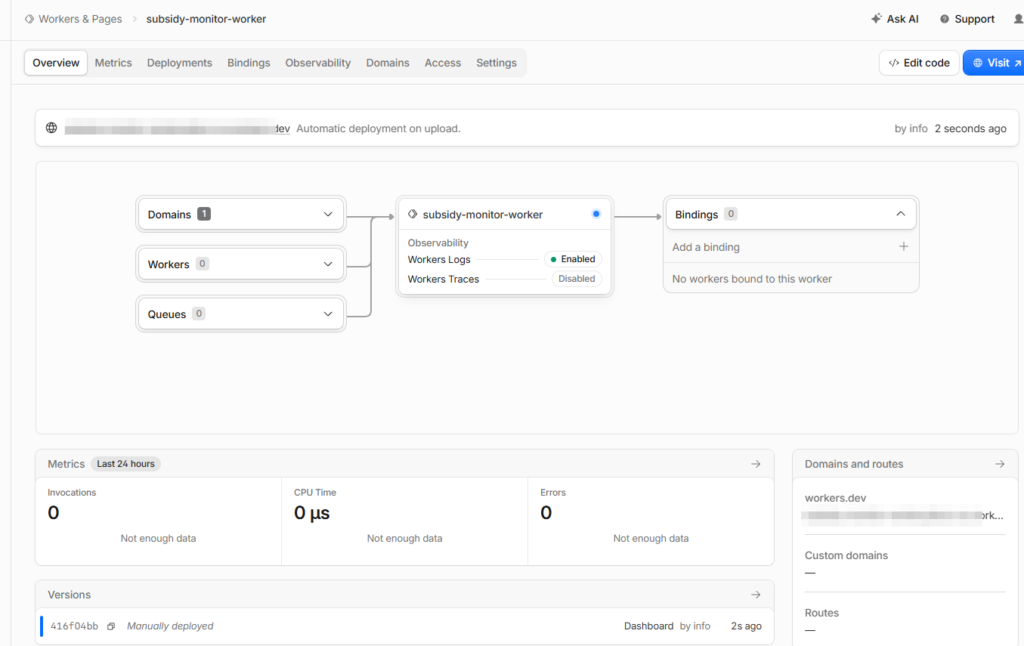Viewport: 1024px width, 646px height.
Task: Open the Deployments tab
Action: (x=180, y=63)
